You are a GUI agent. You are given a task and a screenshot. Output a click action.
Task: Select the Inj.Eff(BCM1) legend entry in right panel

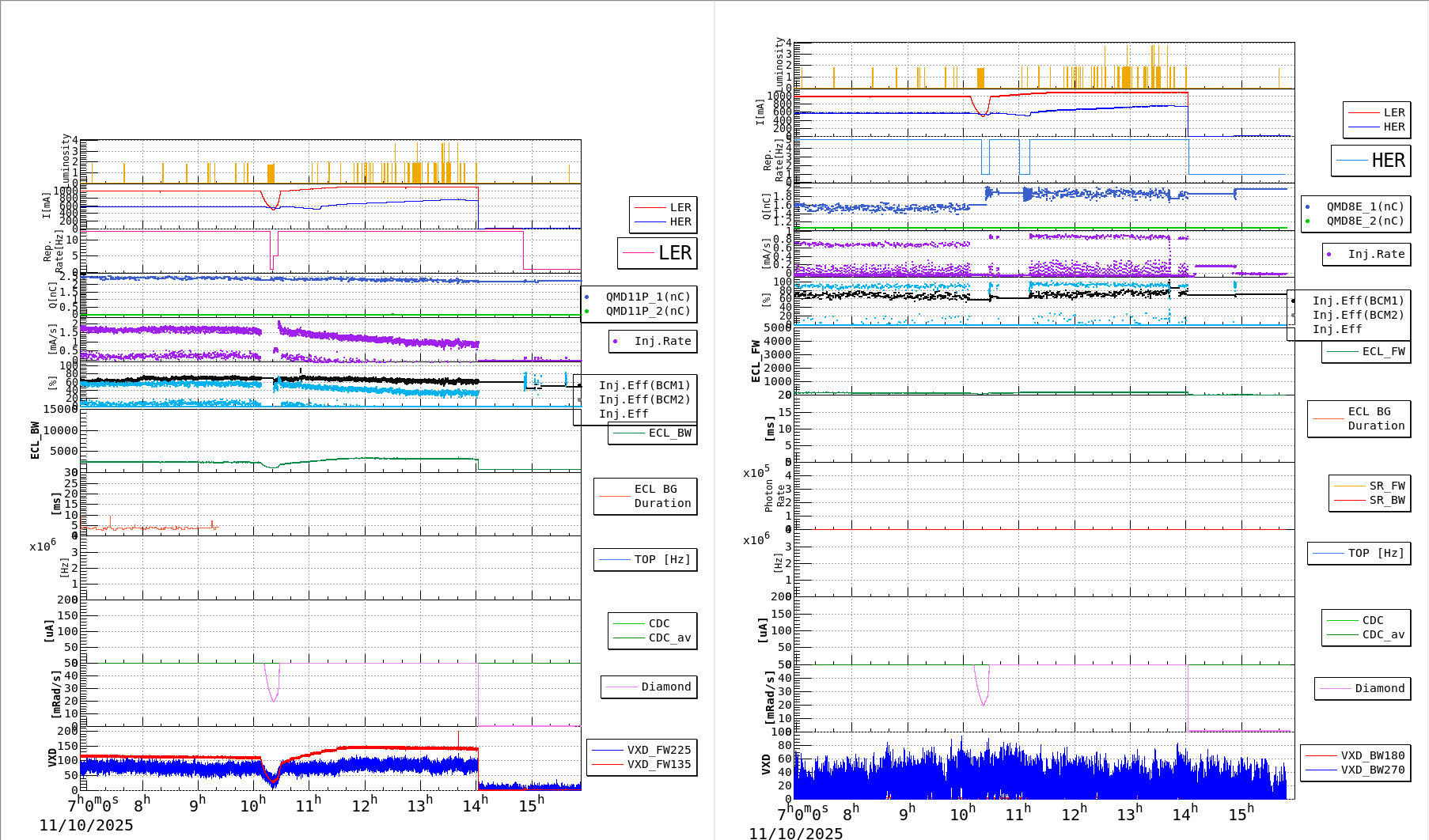pyautogui.click(x=1357, y=301)
